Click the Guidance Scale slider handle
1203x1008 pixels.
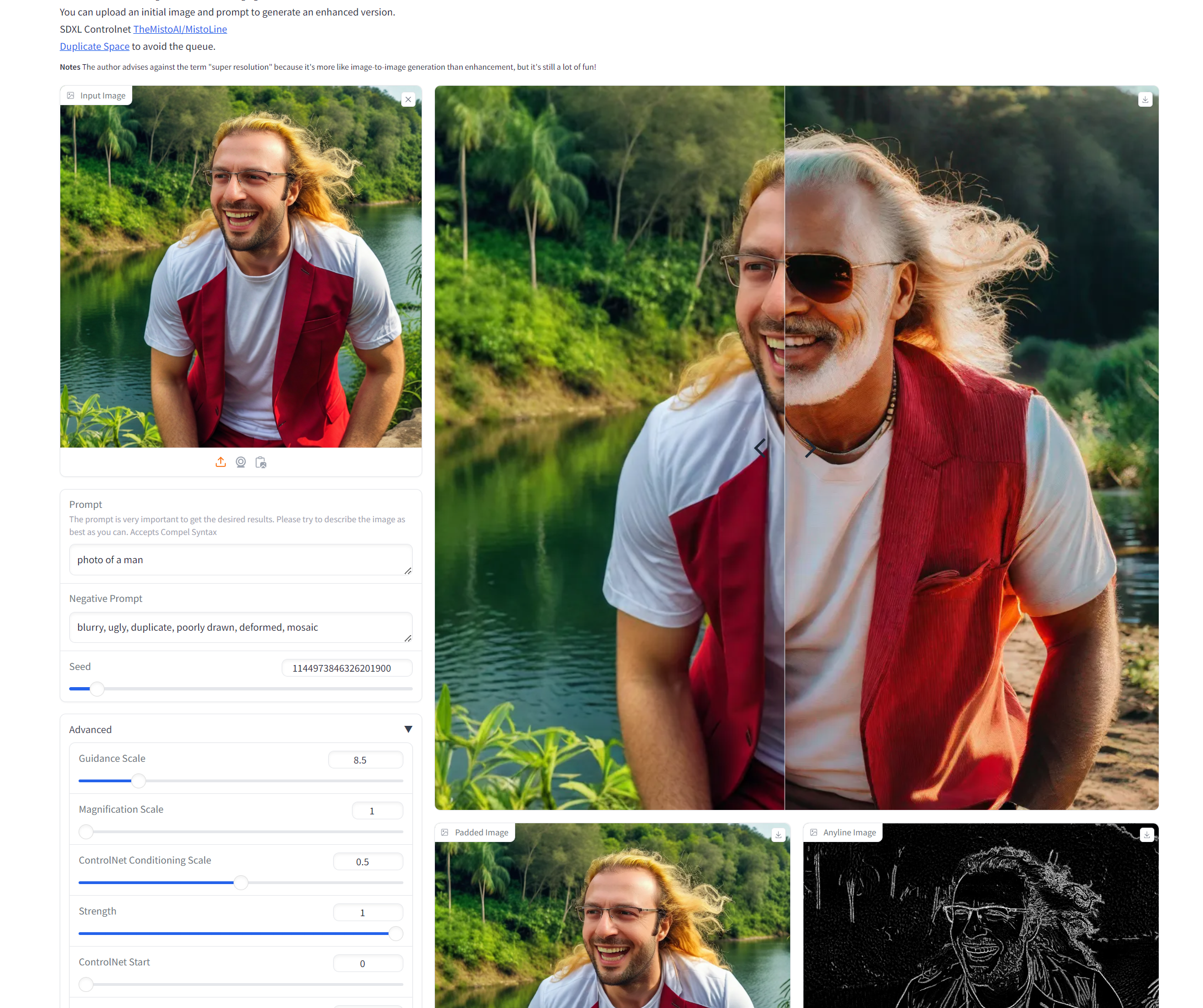[139, 781]
